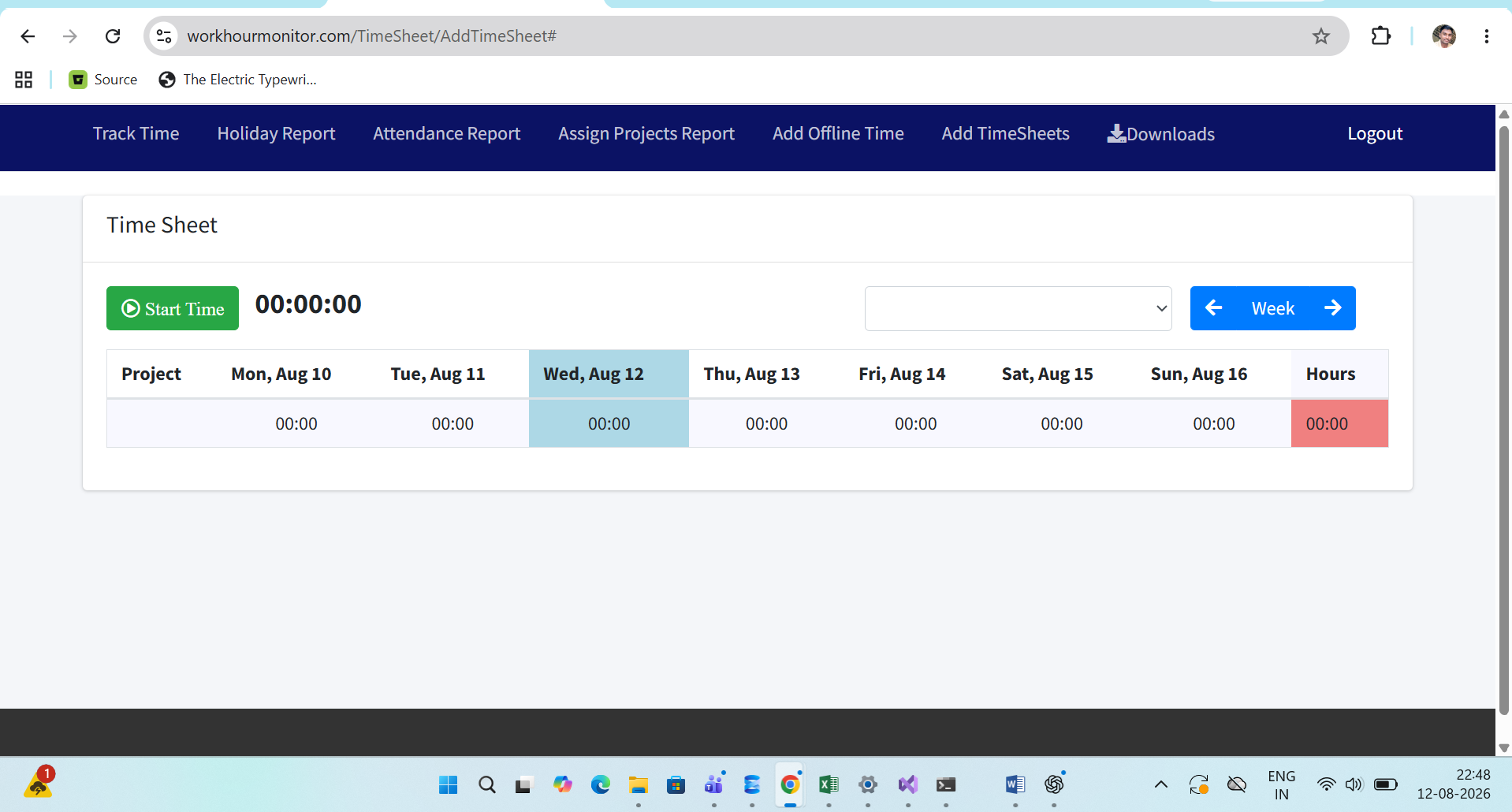Show hidden system tray icons chevron
Image resolution: width=1512 pixels, height=812 pixels.
[1161, 784]
